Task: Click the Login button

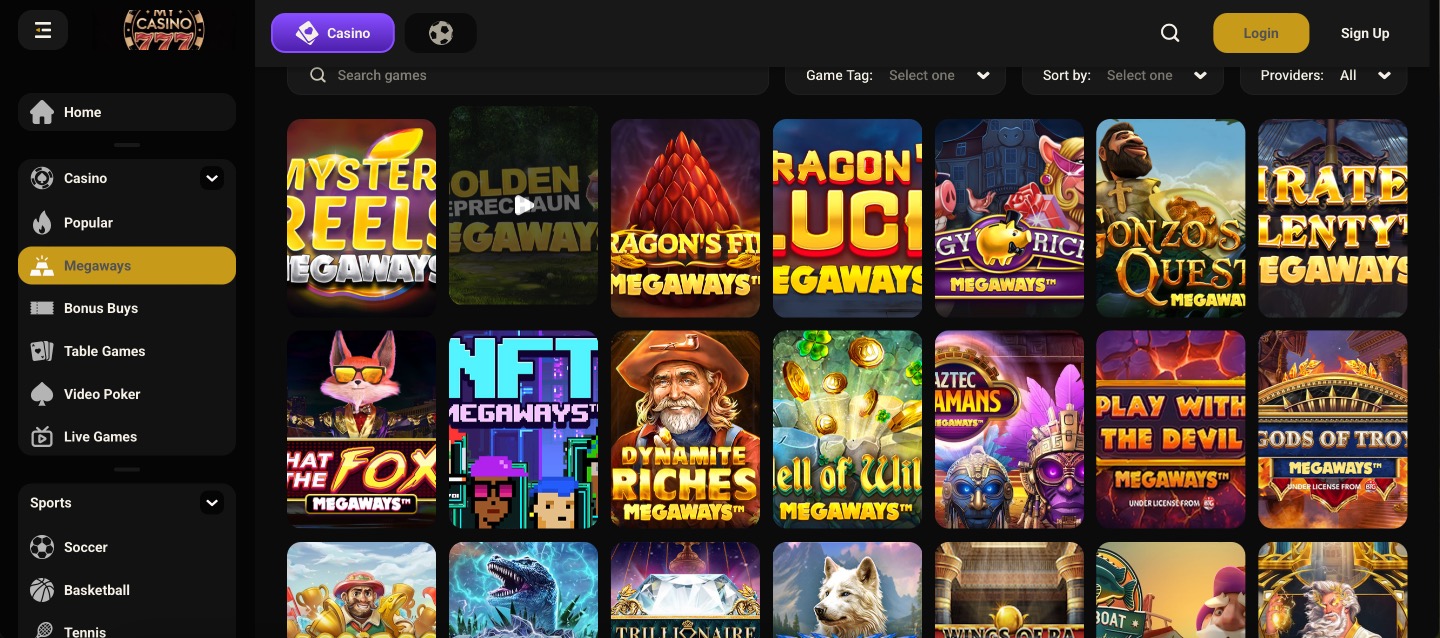Action: (x=1261, y=33)
